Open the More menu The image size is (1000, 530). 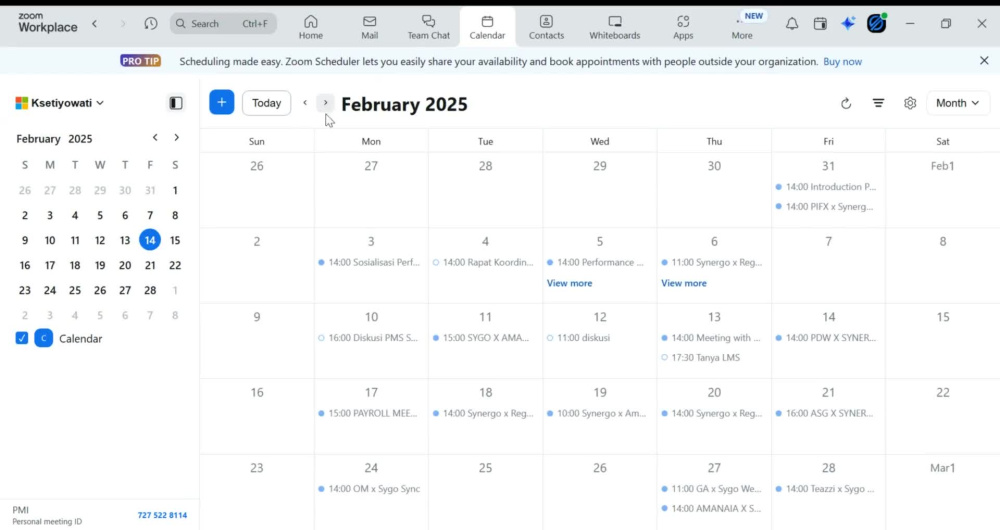click(742, 27)
